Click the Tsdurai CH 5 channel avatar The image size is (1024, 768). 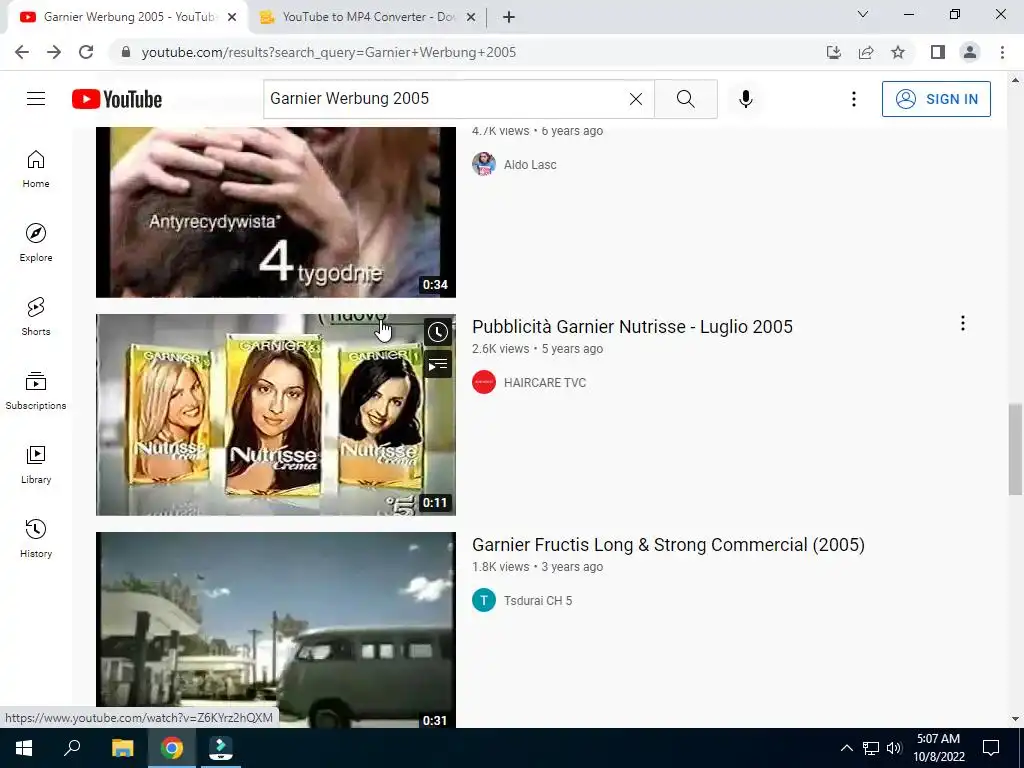484,601
